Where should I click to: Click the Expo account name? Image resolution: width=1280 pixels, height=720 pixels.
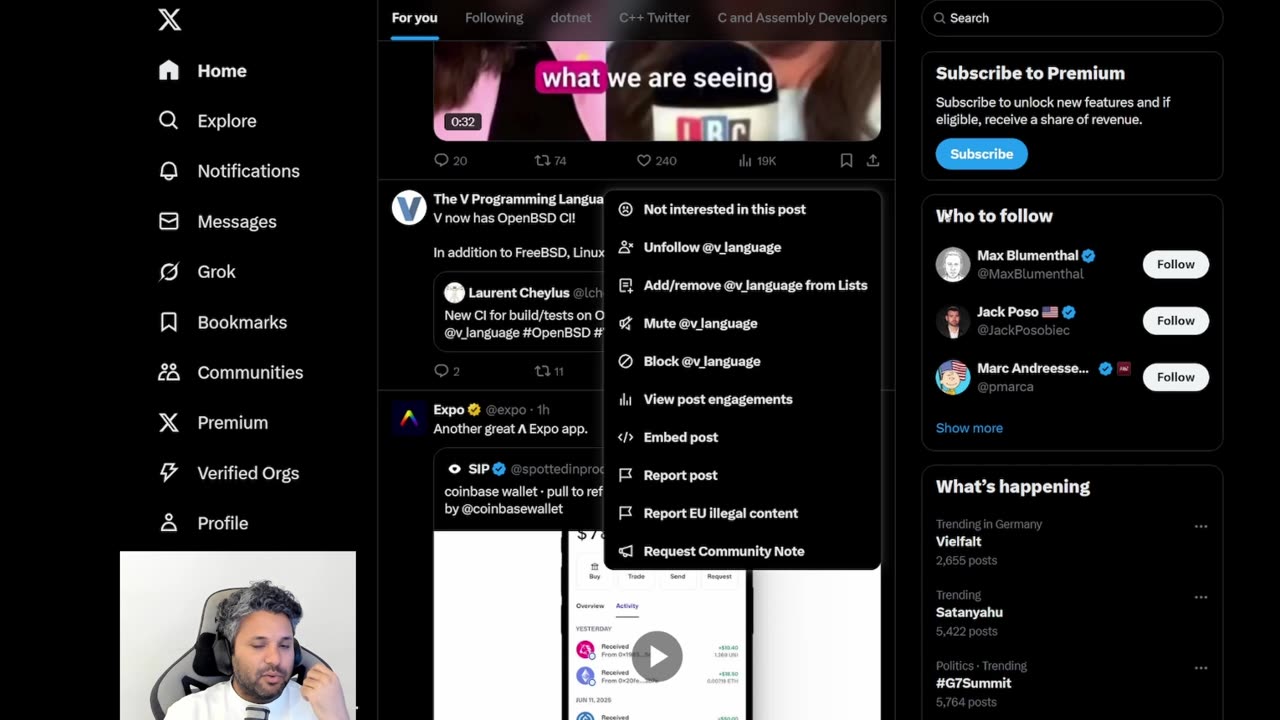(449, 410)
